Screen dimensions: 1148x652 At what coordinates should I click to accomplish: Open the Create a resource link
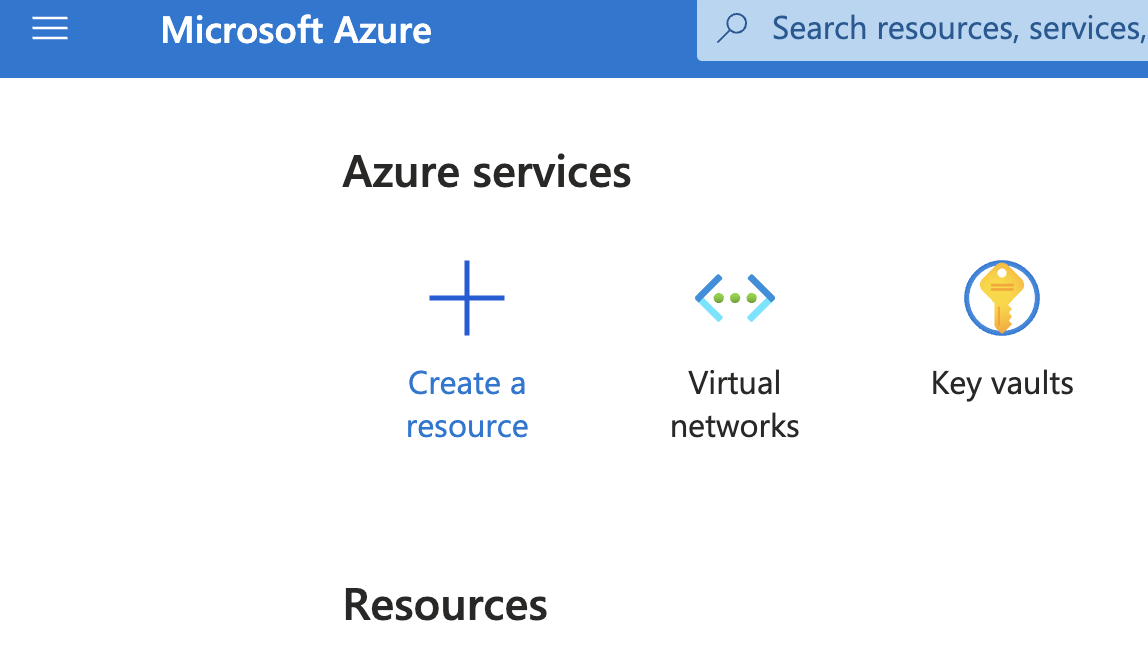467,404
